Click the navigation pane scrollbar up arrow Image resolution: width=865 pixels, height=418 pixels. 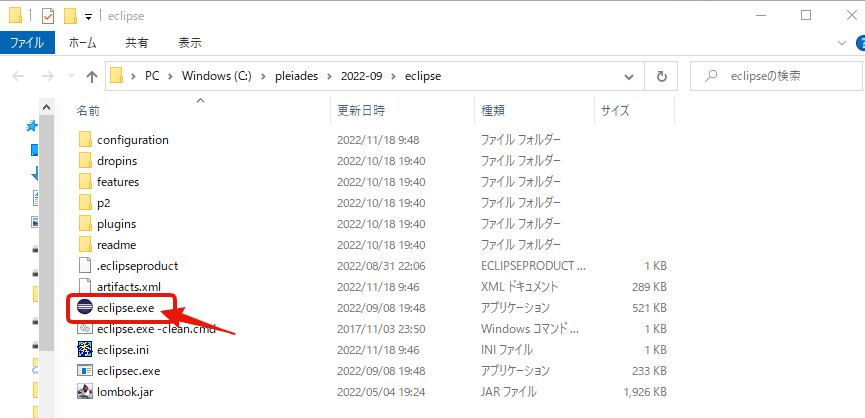pyautogui.click(x=47, y=107)
